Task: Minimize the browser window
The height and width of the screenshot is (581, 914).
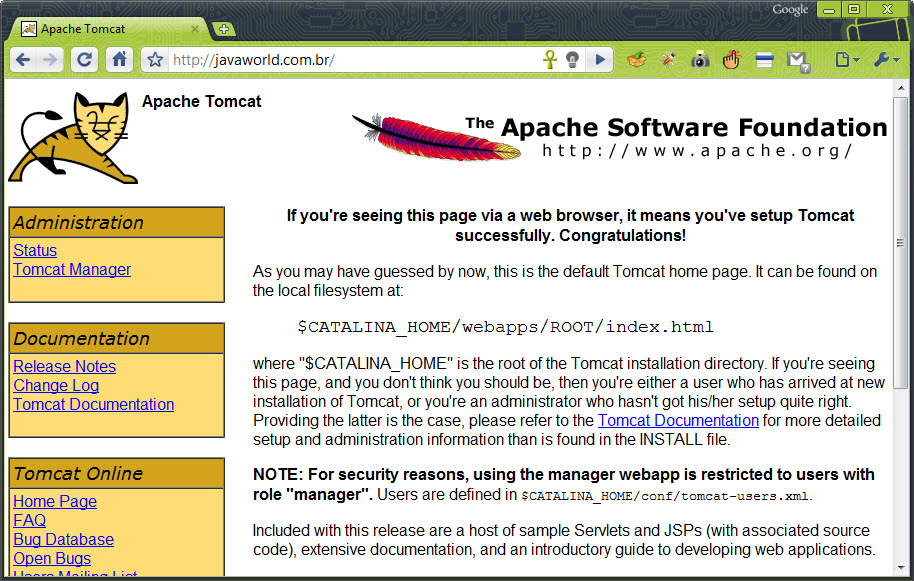Action: [x=829, y=10]
